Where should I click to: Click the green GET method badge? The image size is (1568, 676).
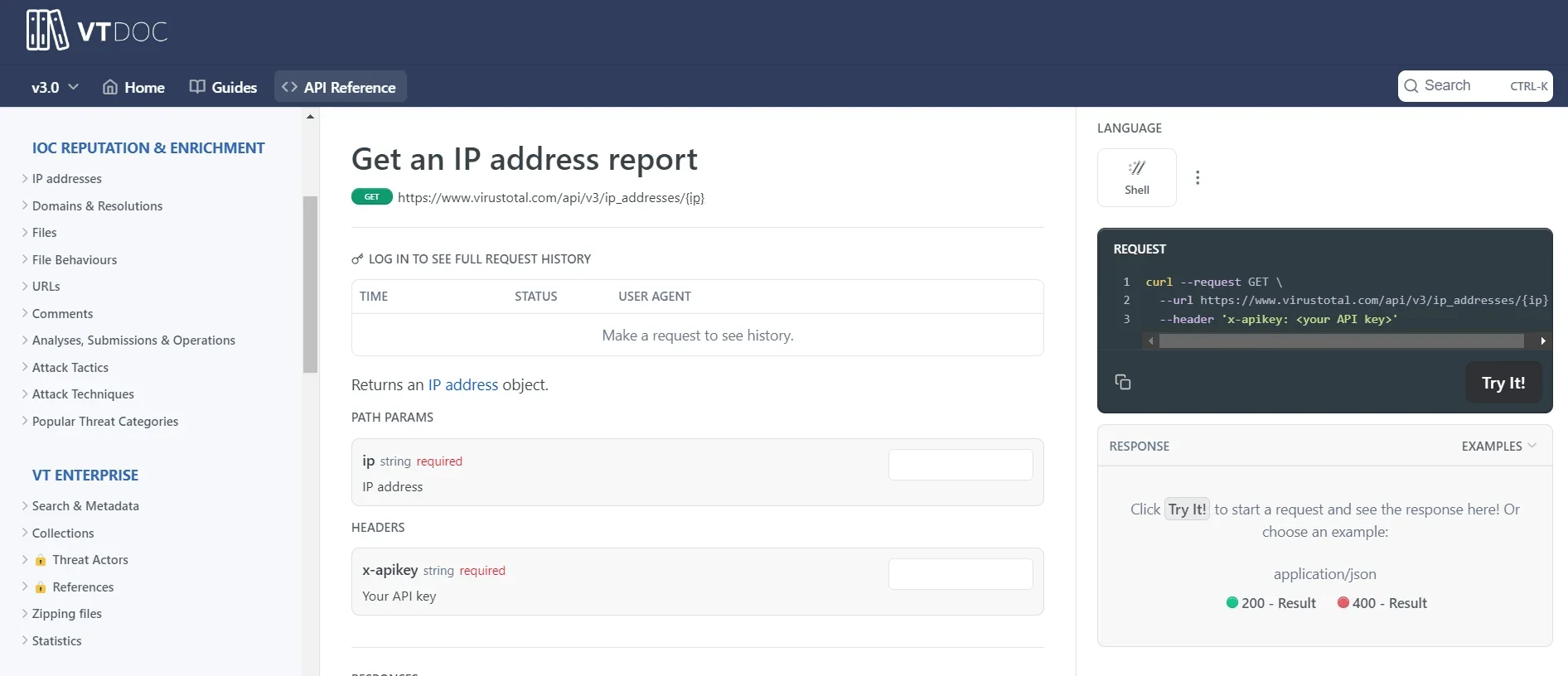pos(372,197)
